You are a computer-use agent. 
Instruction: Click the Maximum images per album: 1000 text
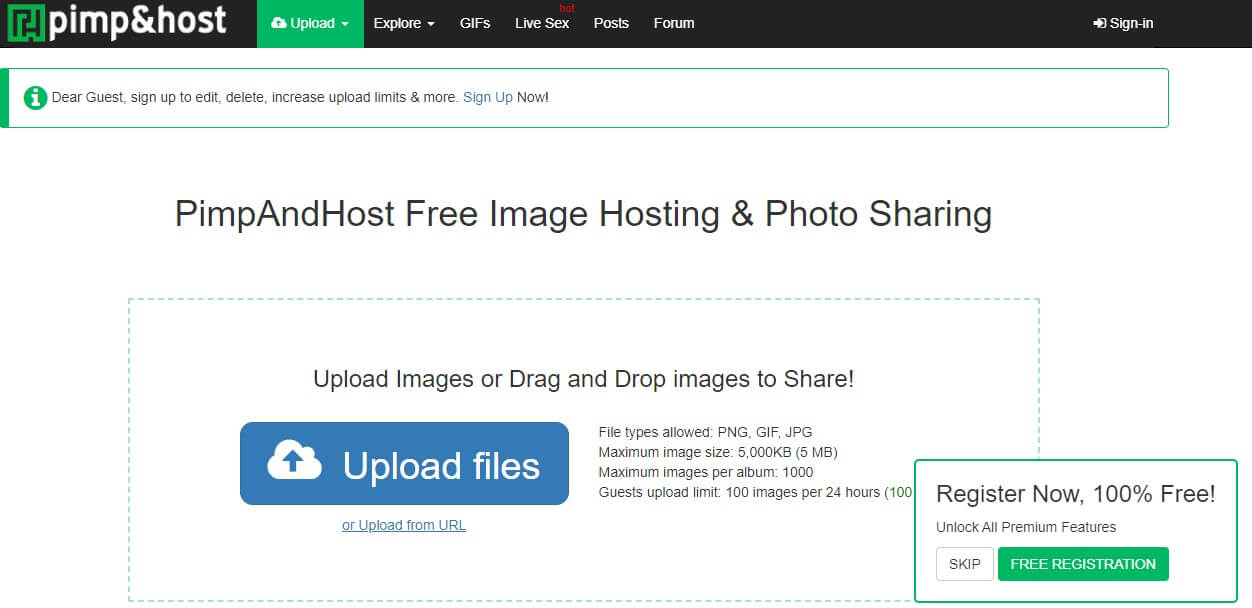tap(705, 472)
